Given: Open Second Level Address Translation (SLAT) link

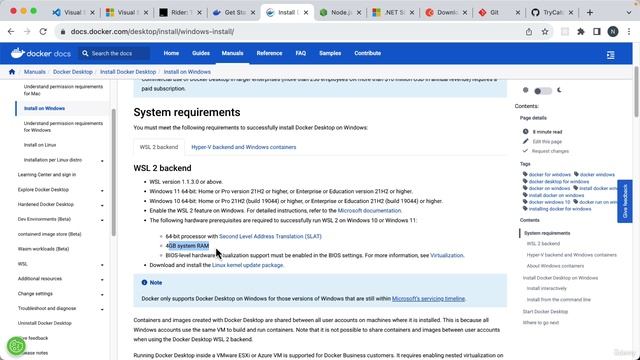Looking at the screenshot, I should tap(270, 236).
